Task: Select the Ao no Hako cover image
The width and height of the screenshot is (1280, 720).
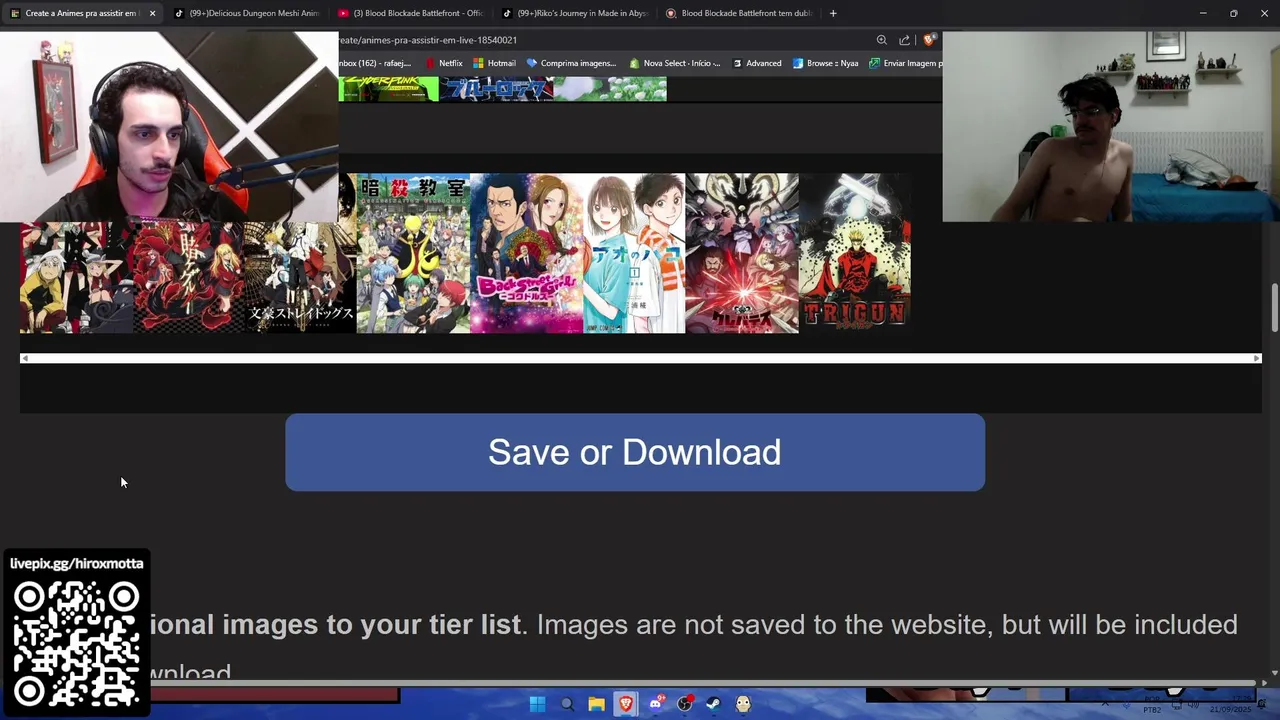Action: pos(635,253)
